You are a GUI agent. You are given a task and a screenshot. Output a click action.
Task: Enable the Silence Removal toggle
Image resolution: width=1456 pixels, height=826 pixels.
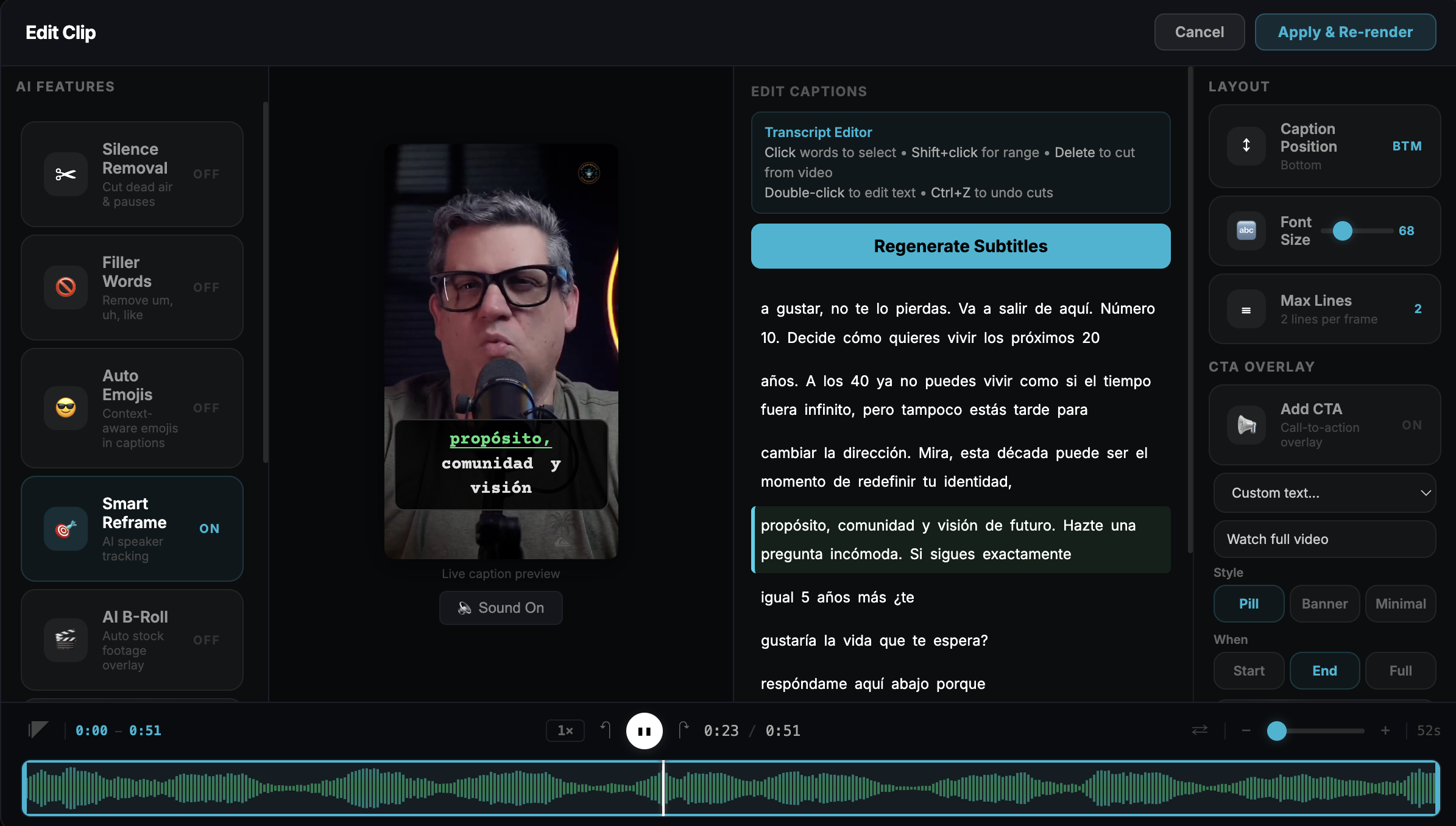pyautogui.click(x=206, y=174)
